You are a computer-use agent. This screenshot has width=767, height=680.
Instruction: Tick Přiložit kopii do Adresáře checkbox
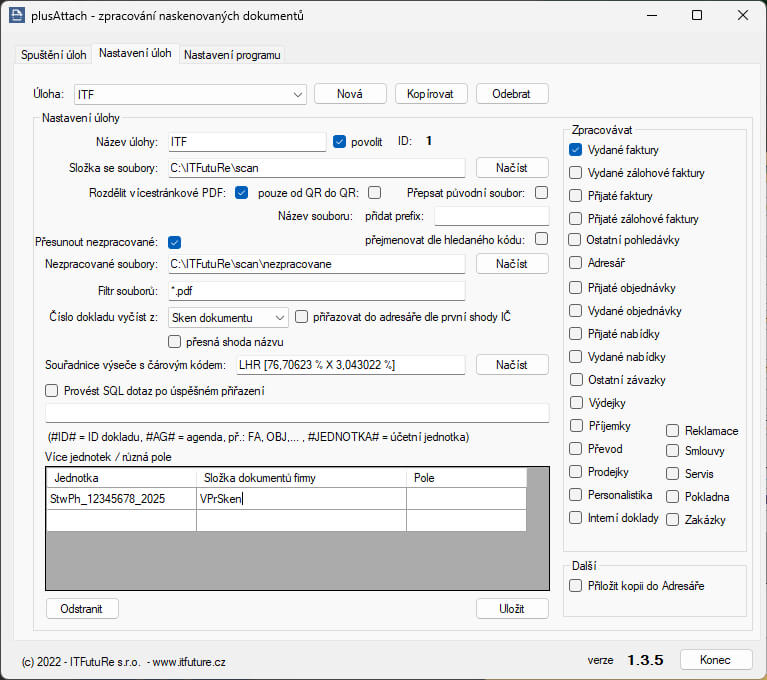576,586
